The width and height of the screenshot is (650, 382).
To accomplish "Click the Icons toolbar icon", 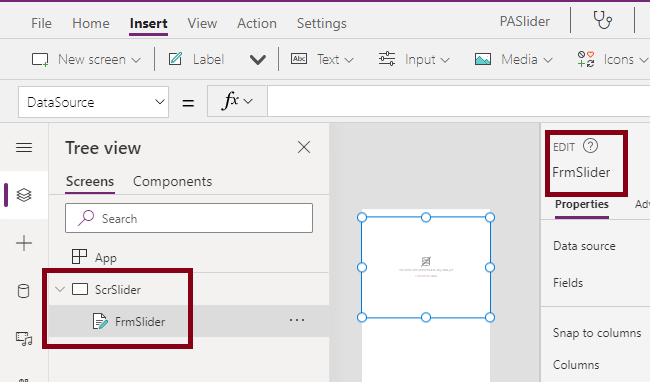I will click(586, 59).
